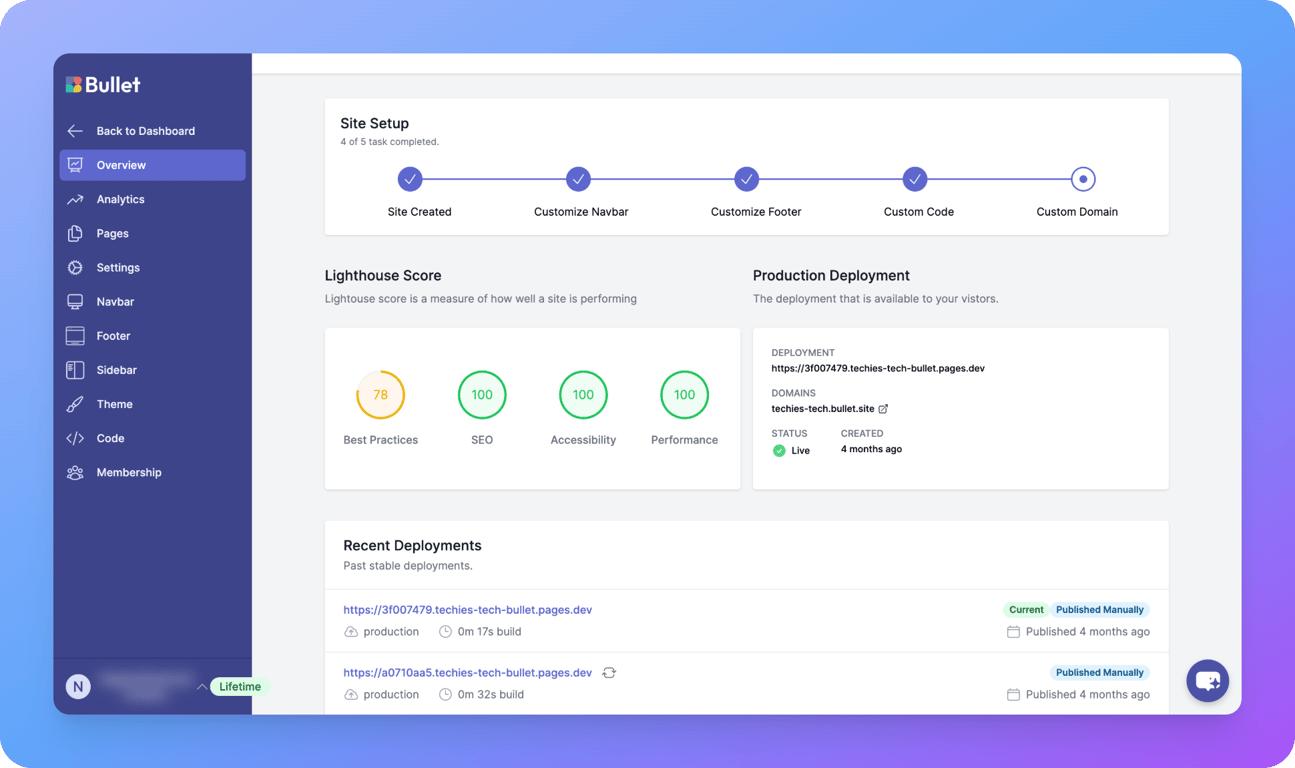This screenshot has height=768, width=1295.
Task: Click the Analytics trend line icon
Action: click(75, 199)
